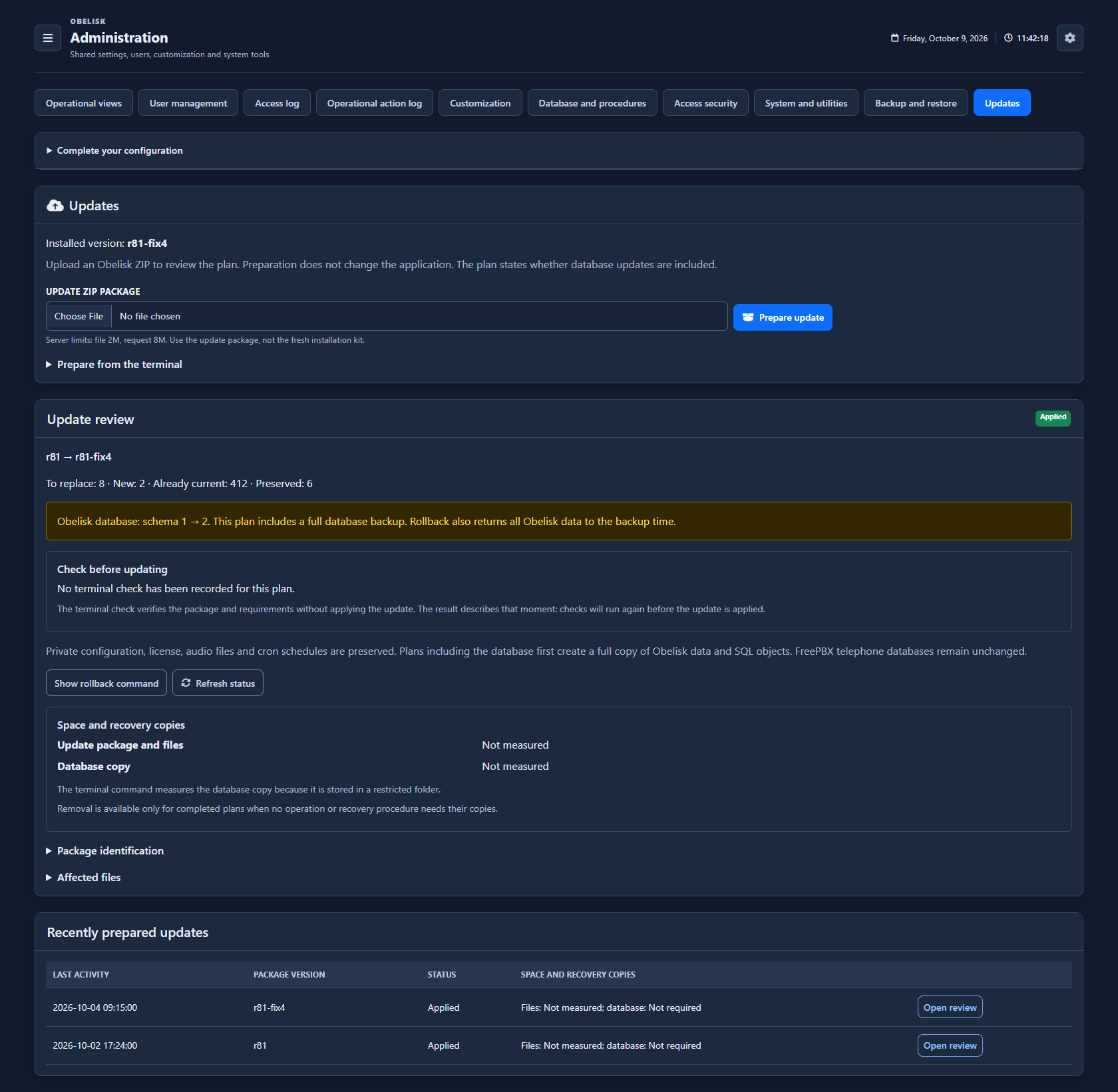Image resolution: width=1118 pixels, height=1092 pixels.
Task: Go to Access log tab
Action: pos(277,102)
